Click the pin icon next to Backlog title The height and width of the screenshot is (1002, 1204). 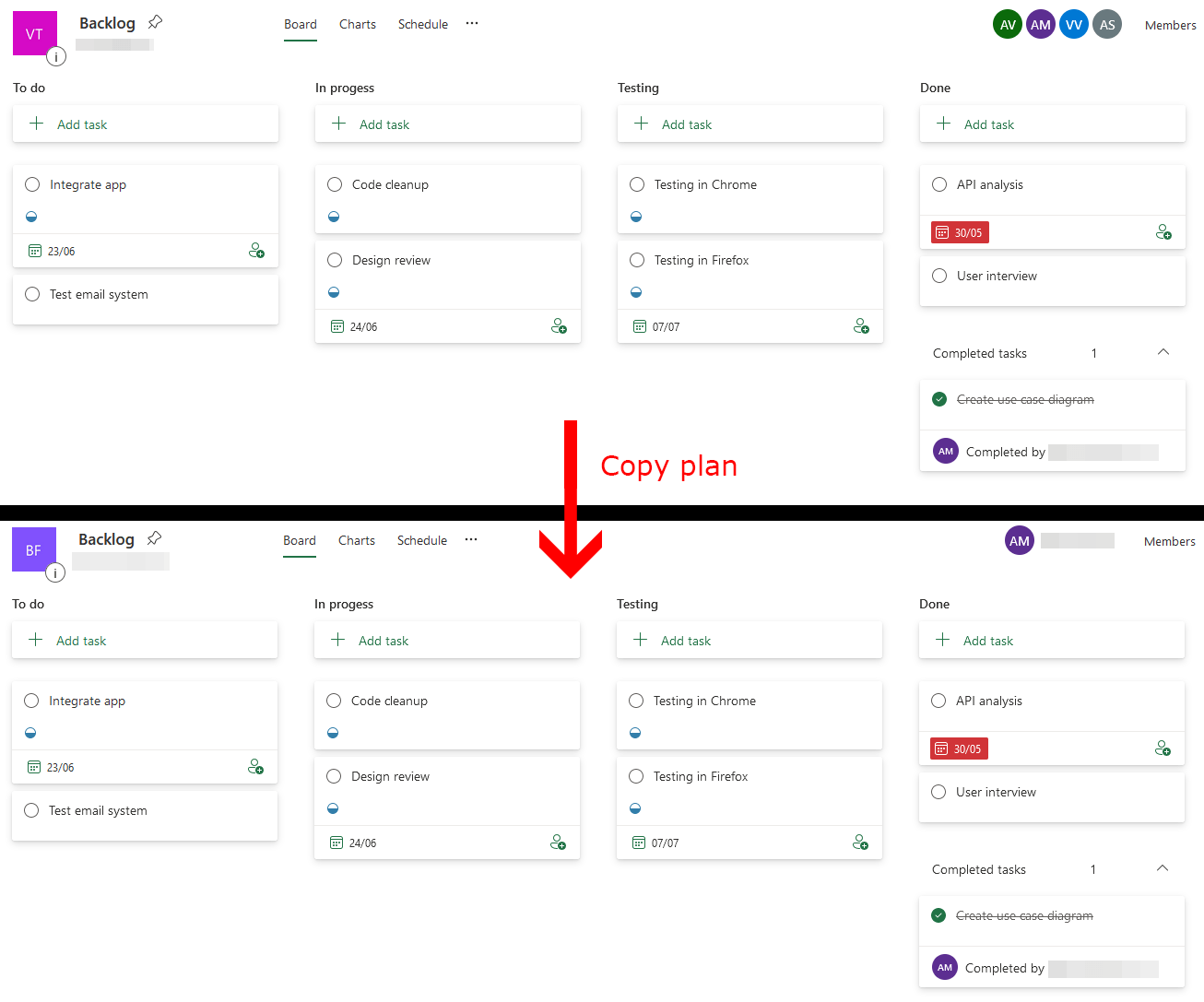(154, 20)
